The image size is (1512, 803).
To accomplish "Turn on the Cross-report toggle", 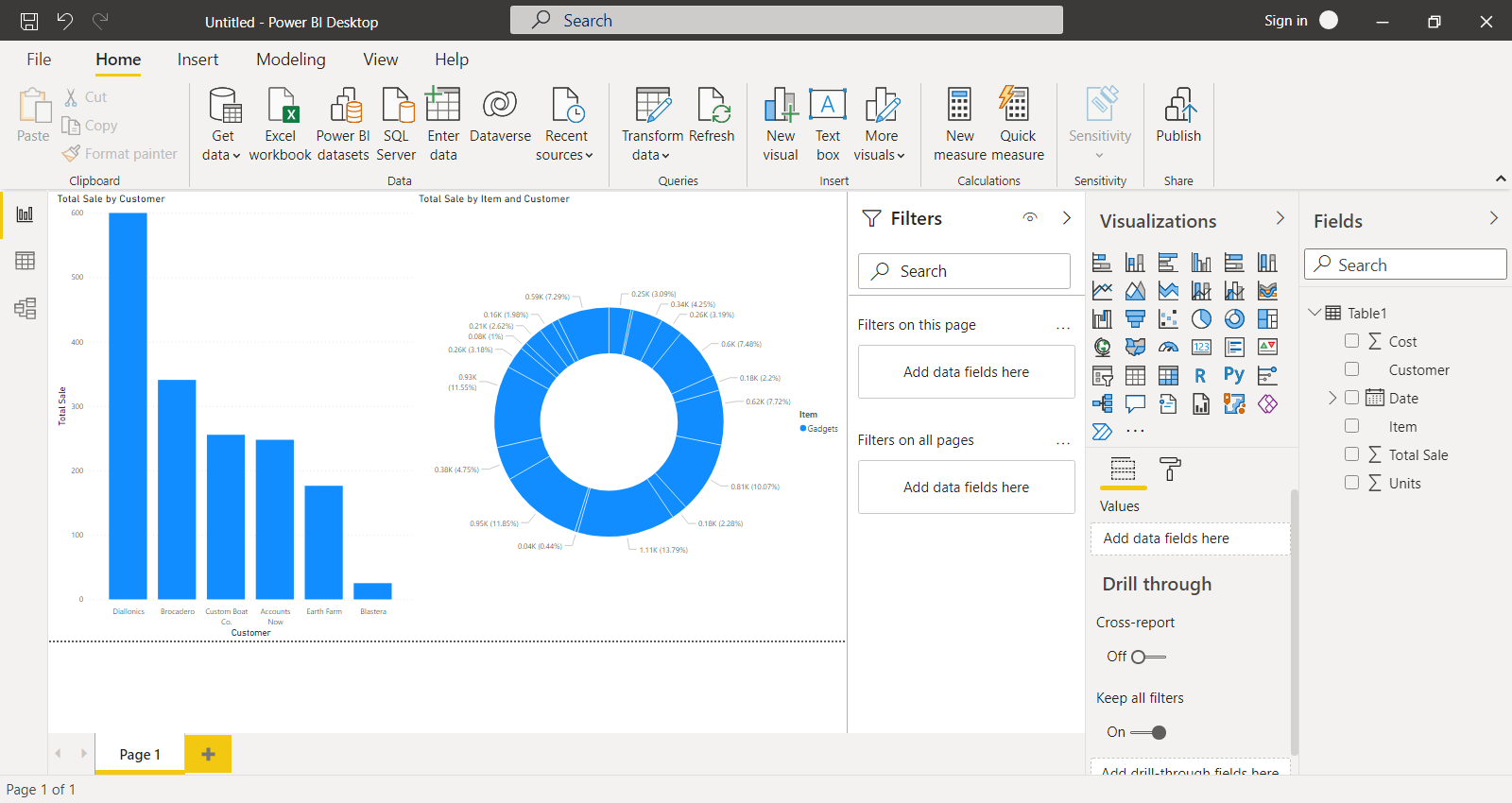I will click(x=1148, y=657).
